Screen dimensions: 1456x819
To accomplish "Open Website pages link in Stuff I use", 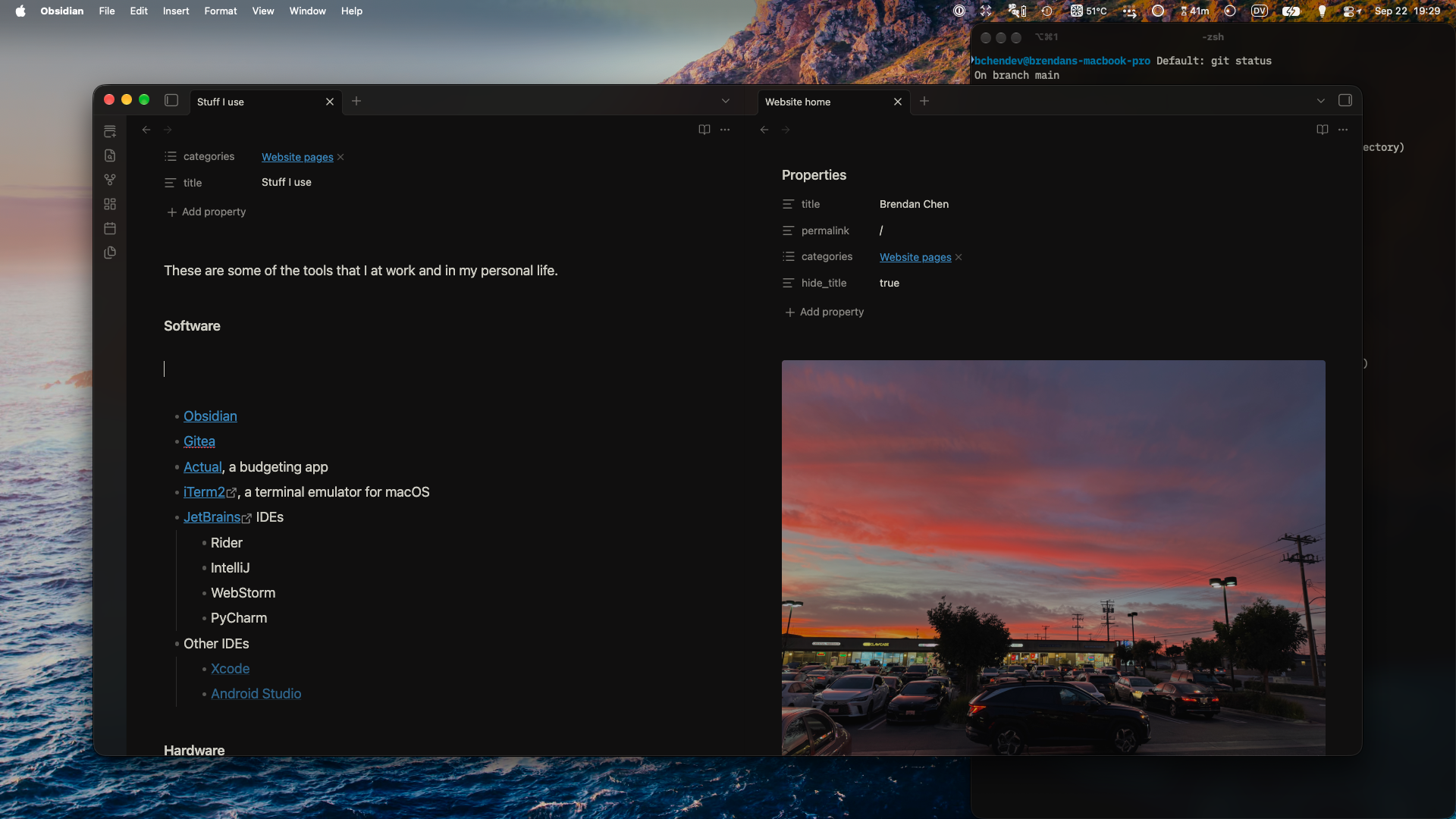I will tap(297, 157).
